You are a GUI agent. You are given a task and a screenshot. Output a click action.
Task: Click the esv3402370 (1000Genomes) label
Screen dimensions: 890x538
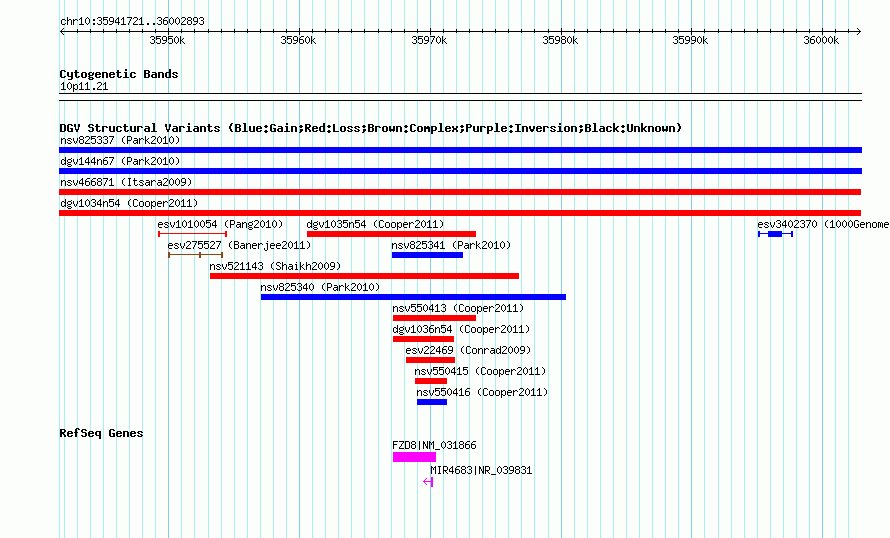[823, 224]
